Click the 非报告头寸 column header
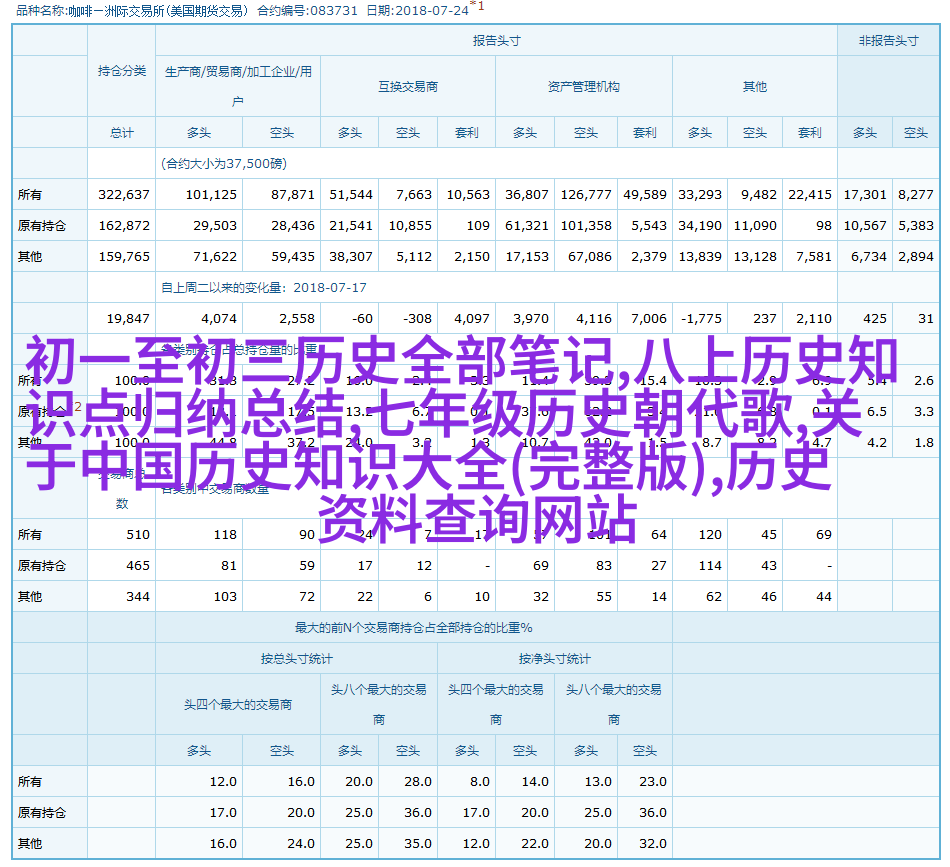 pos(887,41)
